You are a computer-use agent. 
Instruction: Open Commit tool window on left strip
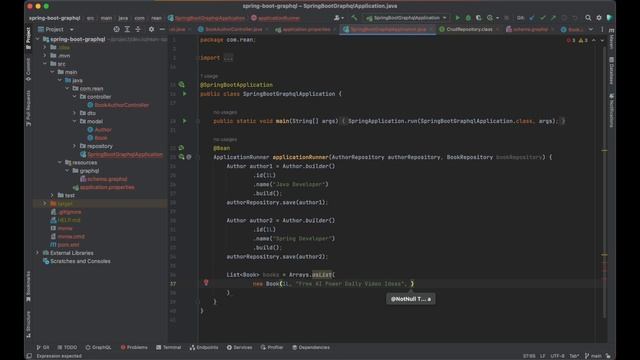click(28, 69)
